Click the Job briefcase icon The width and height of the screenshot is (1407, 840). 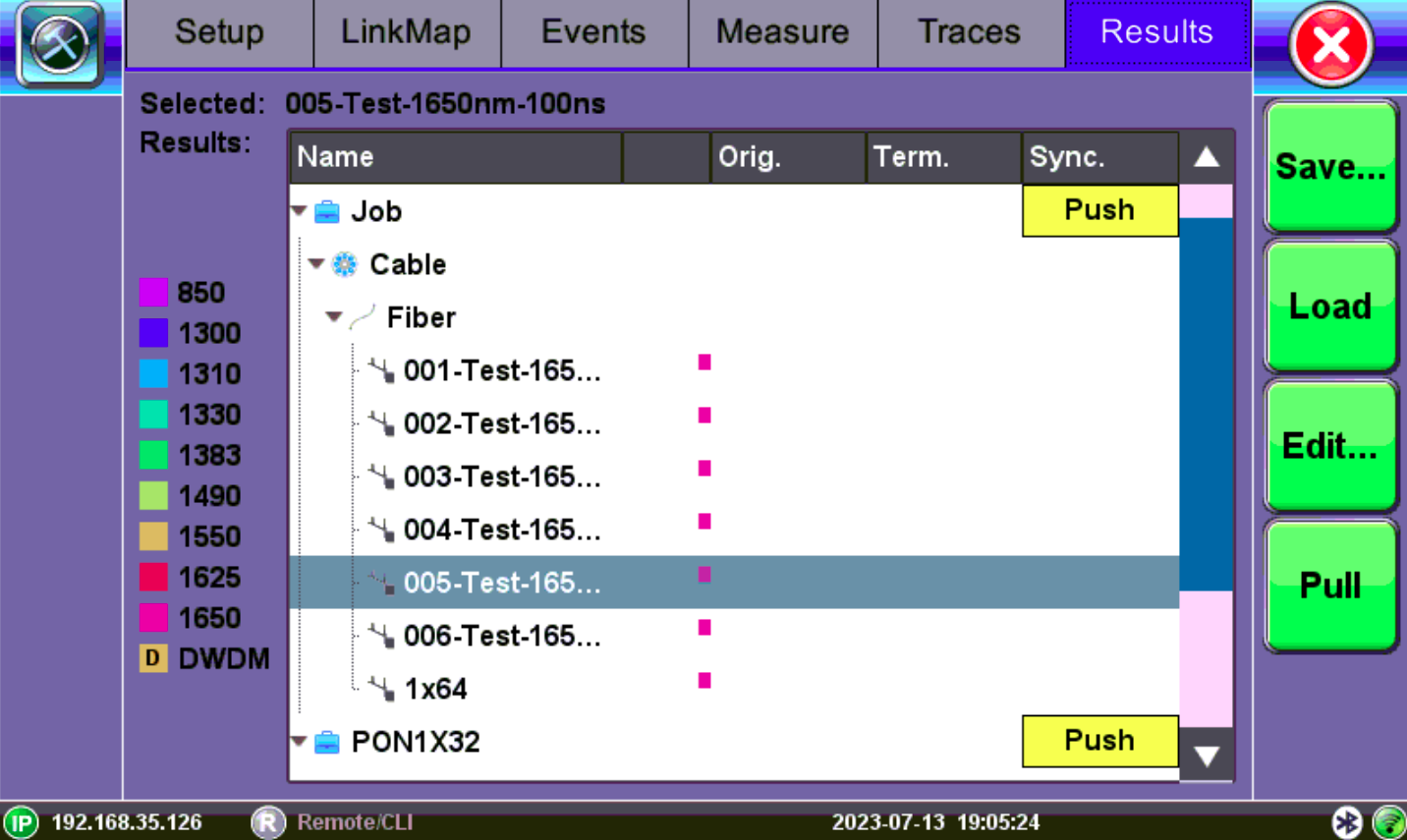click(327, 212)
